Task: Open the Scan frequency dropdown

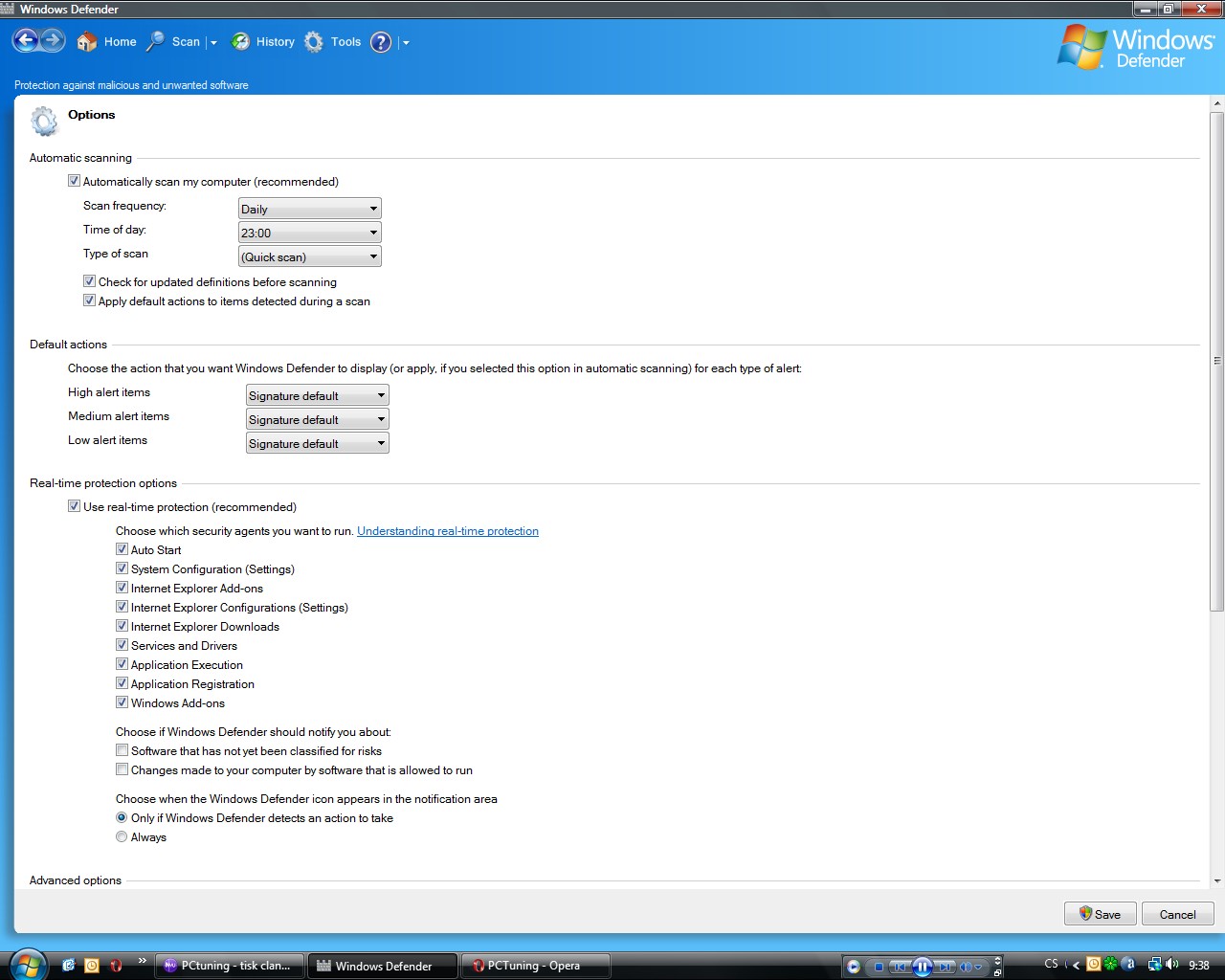Action: [x=309, y=209]
